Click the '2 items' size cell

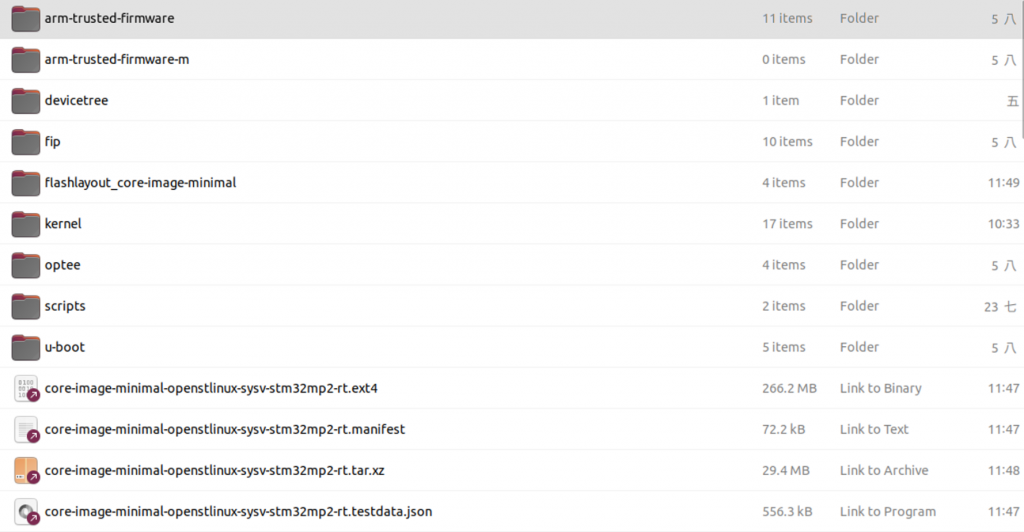pyautogui.click(x=784, y=306)
